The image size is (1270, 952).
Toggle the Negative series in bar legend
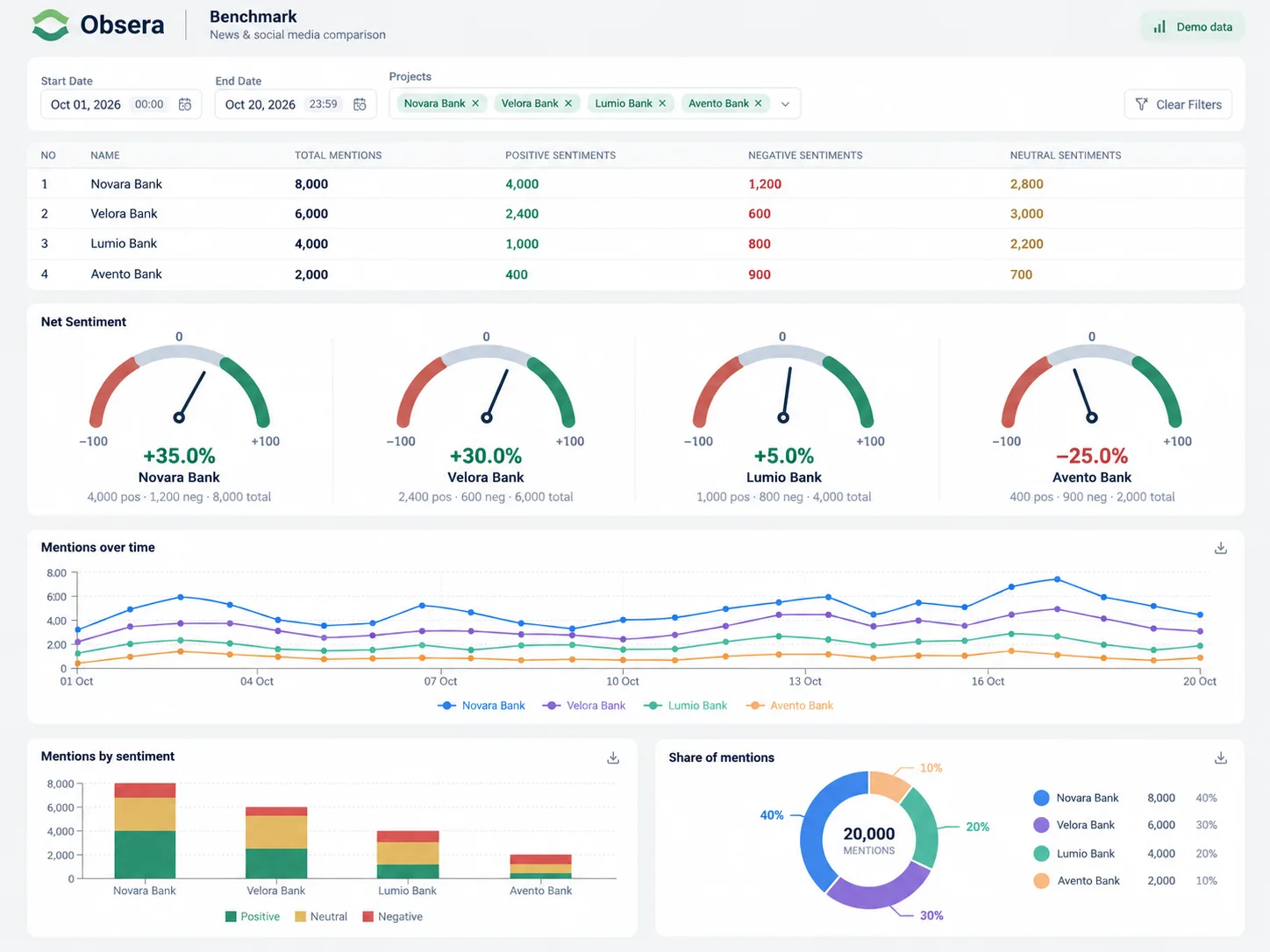[393, 917]
